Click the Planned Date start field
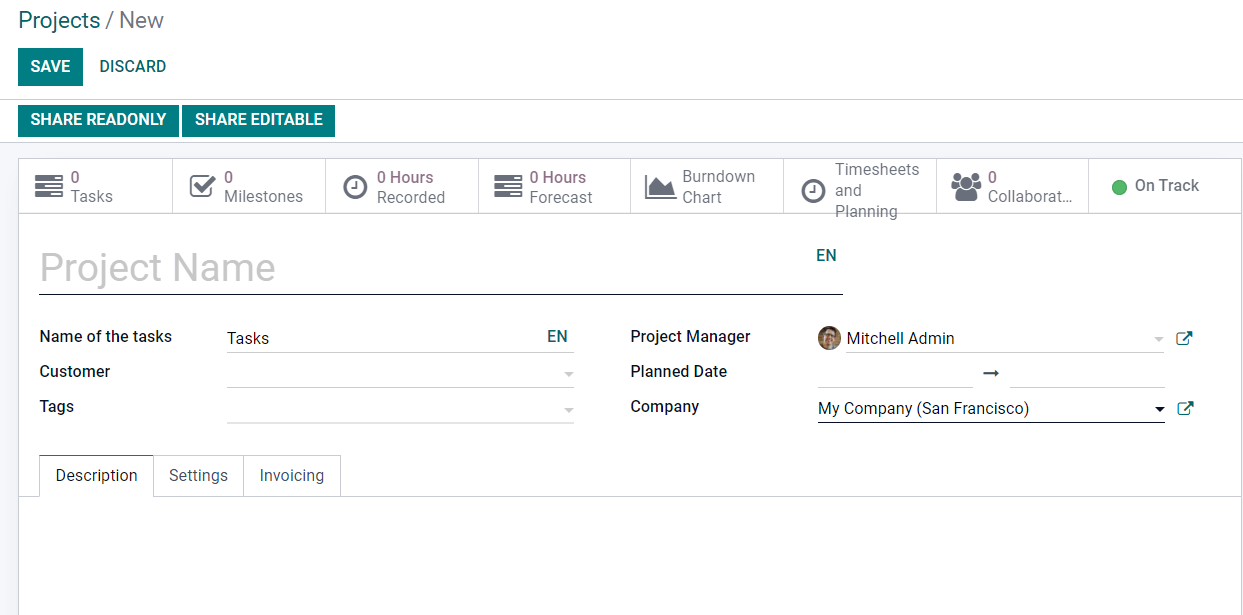This screenshot has width=1243, height=615. pyautogui.click(x=895, y=373)
